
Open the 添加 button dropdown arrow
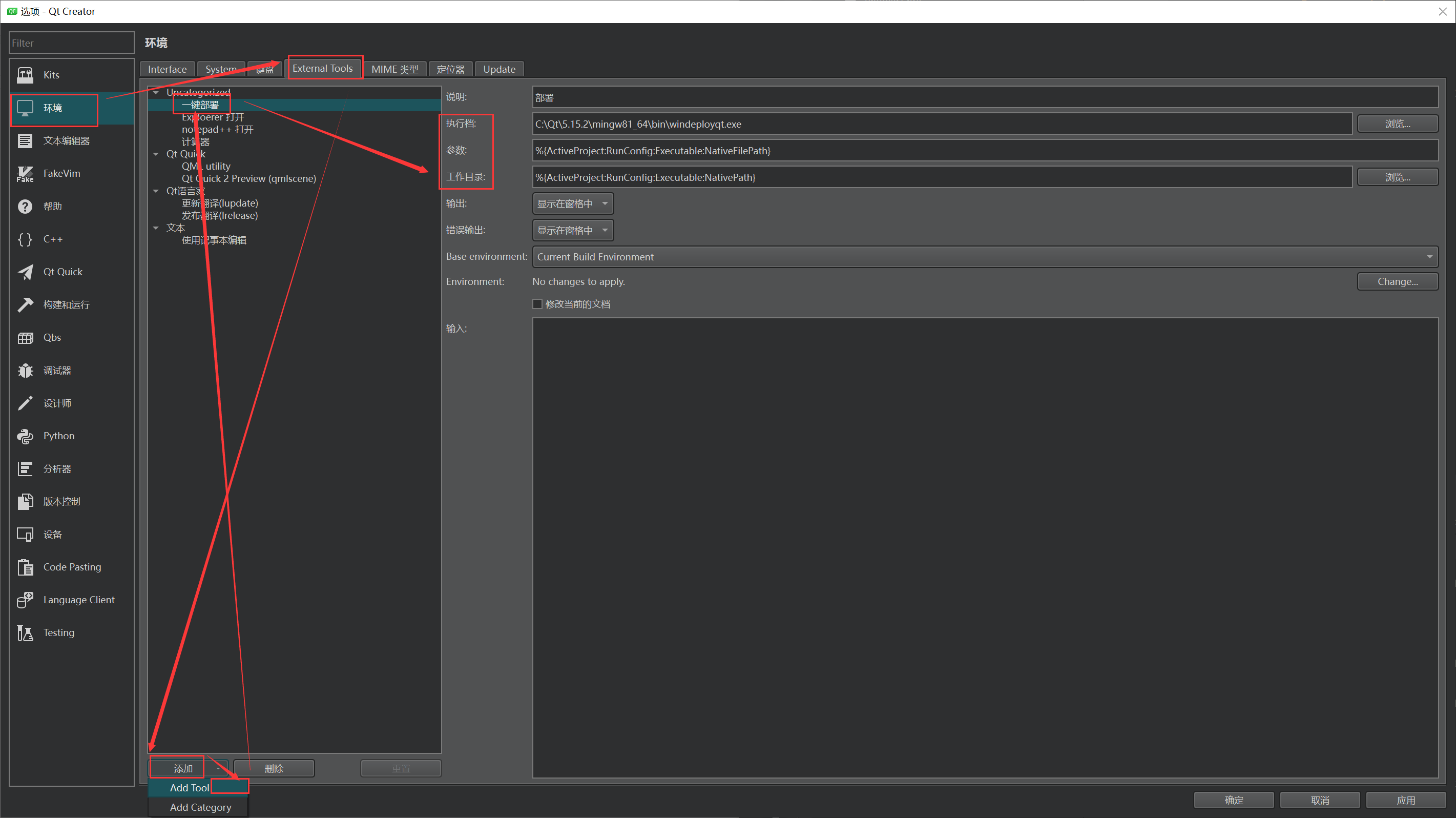tap(218, 769)
